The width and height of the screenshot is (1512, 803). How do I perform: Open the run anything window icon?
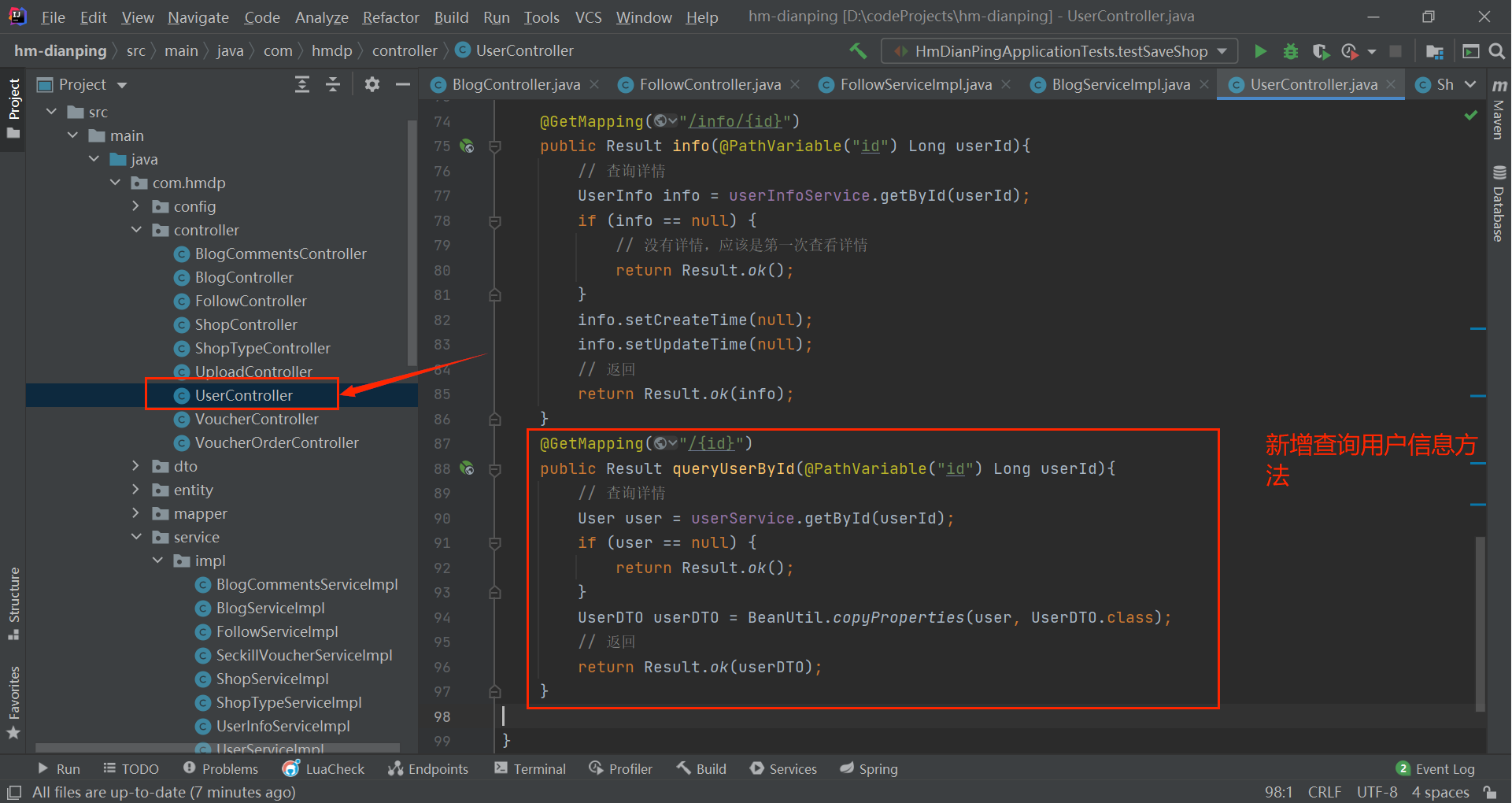point(1470,51)
